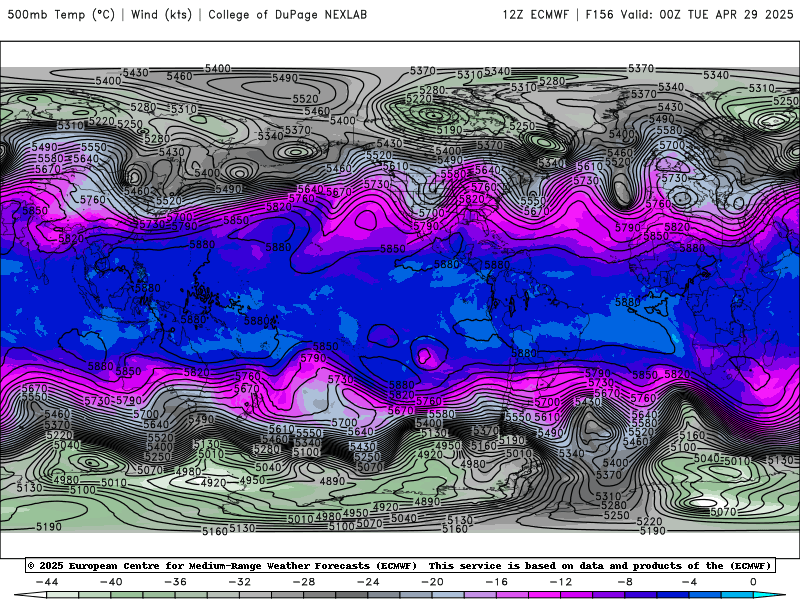Click 'College of DuPage NEXLAB' header text
The image size is (800, 600).
pyautogui.click(x=287, y=15)
